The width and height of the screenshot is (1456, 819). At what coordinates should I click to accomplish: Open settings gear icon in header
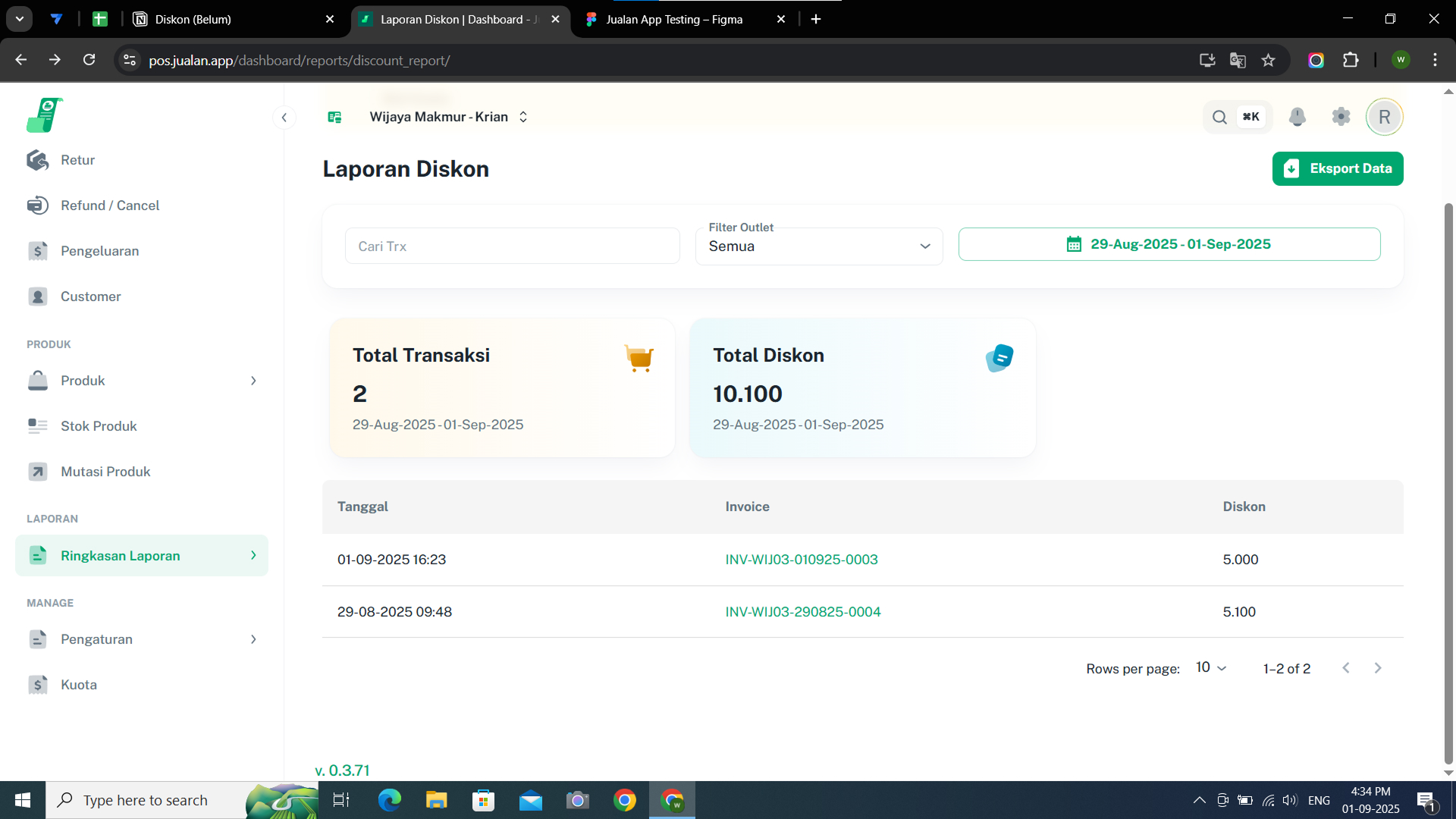(x=1341, y=117)
